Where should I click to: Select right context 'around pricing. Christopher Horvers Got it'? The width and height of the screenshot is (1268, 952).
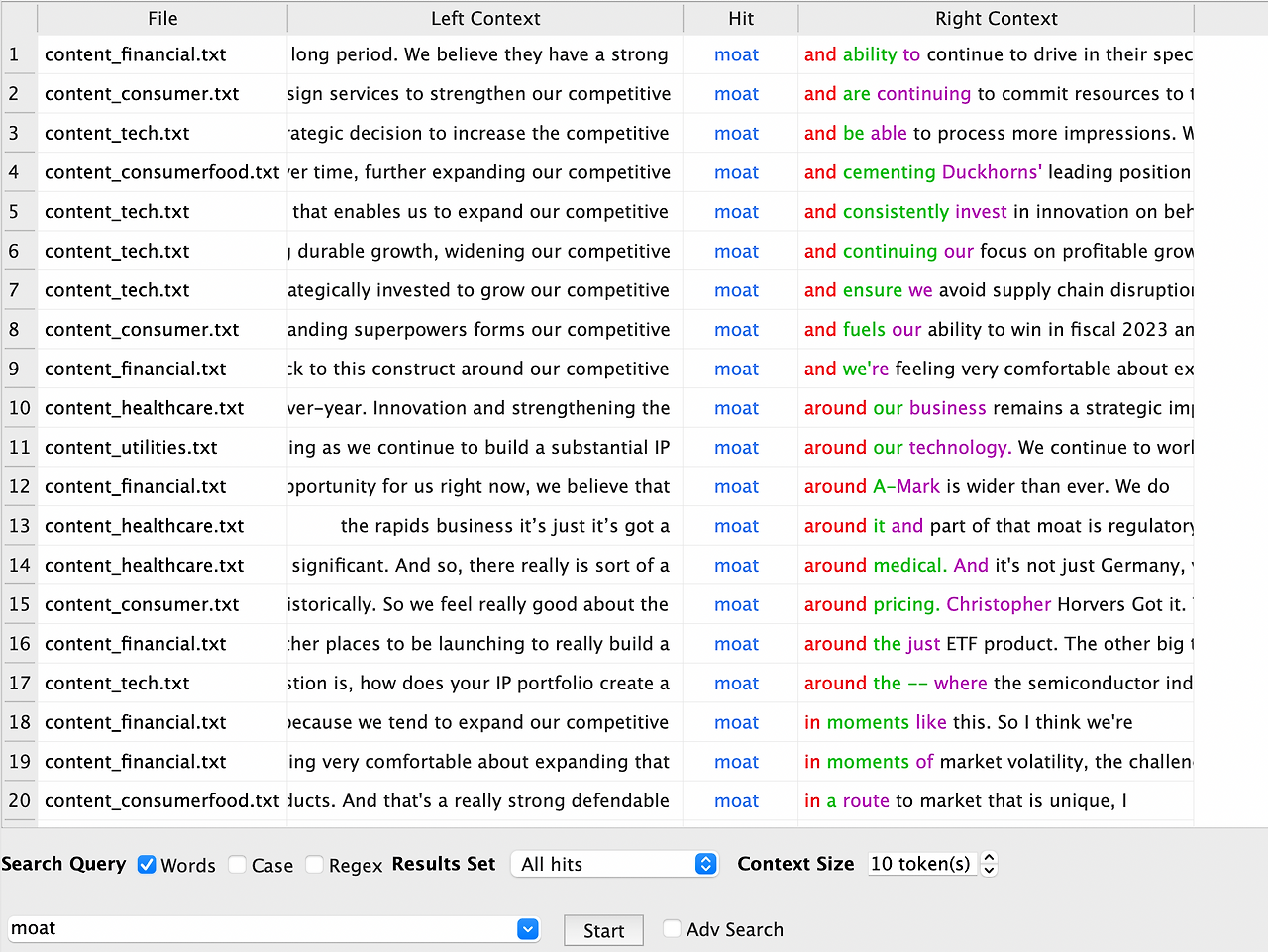995,605
